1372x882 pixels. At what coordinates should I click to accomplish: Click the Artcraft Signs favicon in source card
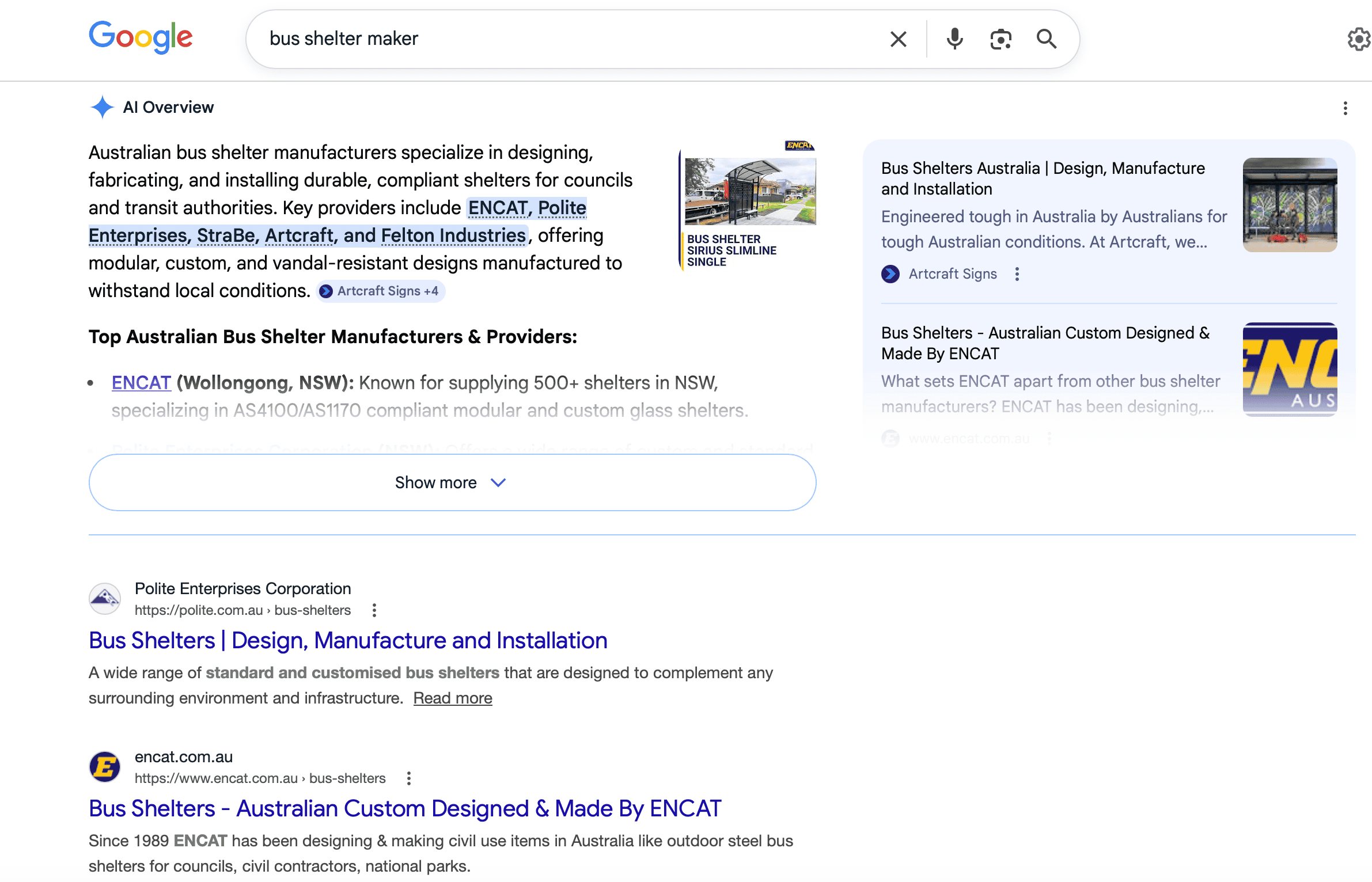890,274
